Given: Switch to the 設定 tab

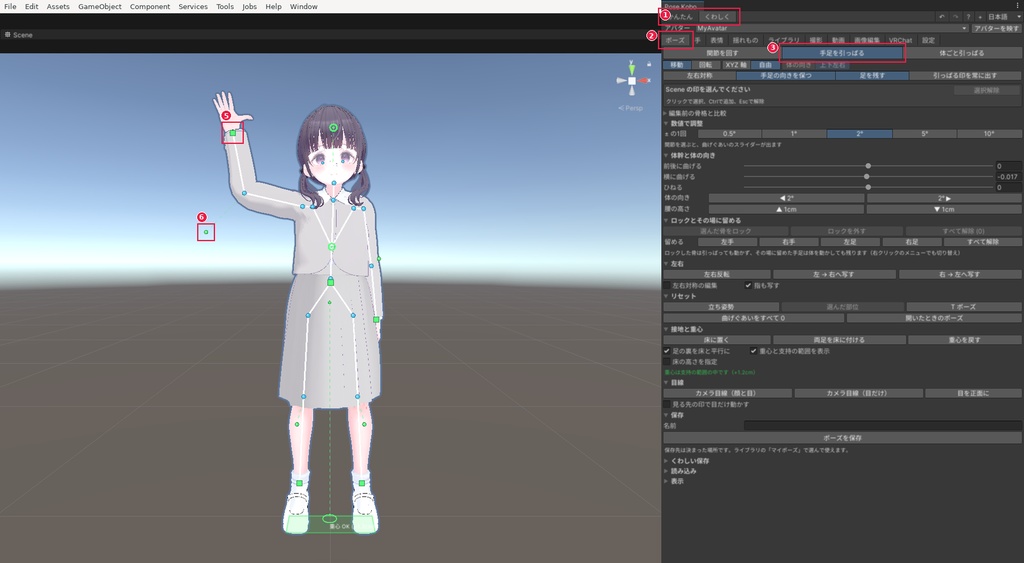Looking at the screenshot, I should coord(928,40).
